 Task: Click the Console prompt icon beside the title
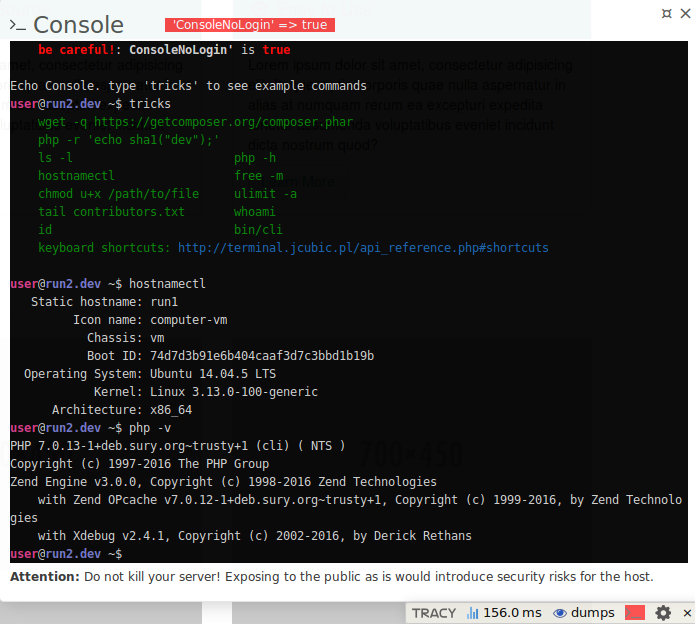(18, 26)
